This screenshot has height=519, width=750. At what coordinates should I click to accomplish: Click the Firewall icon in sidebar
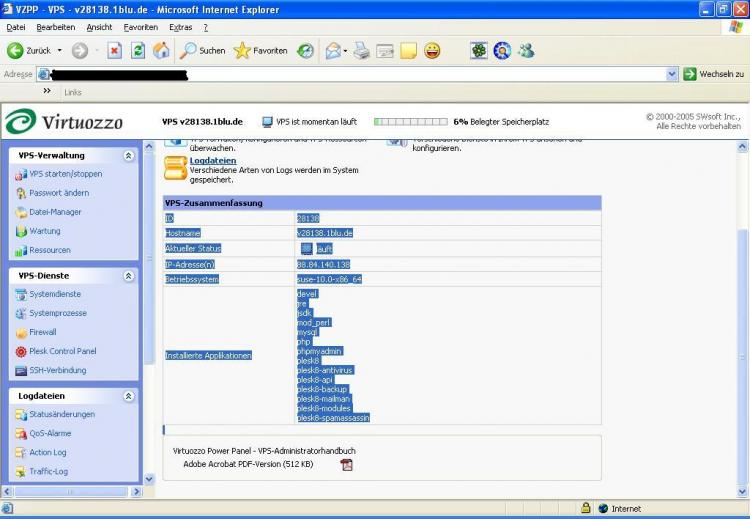click(21, 333)
